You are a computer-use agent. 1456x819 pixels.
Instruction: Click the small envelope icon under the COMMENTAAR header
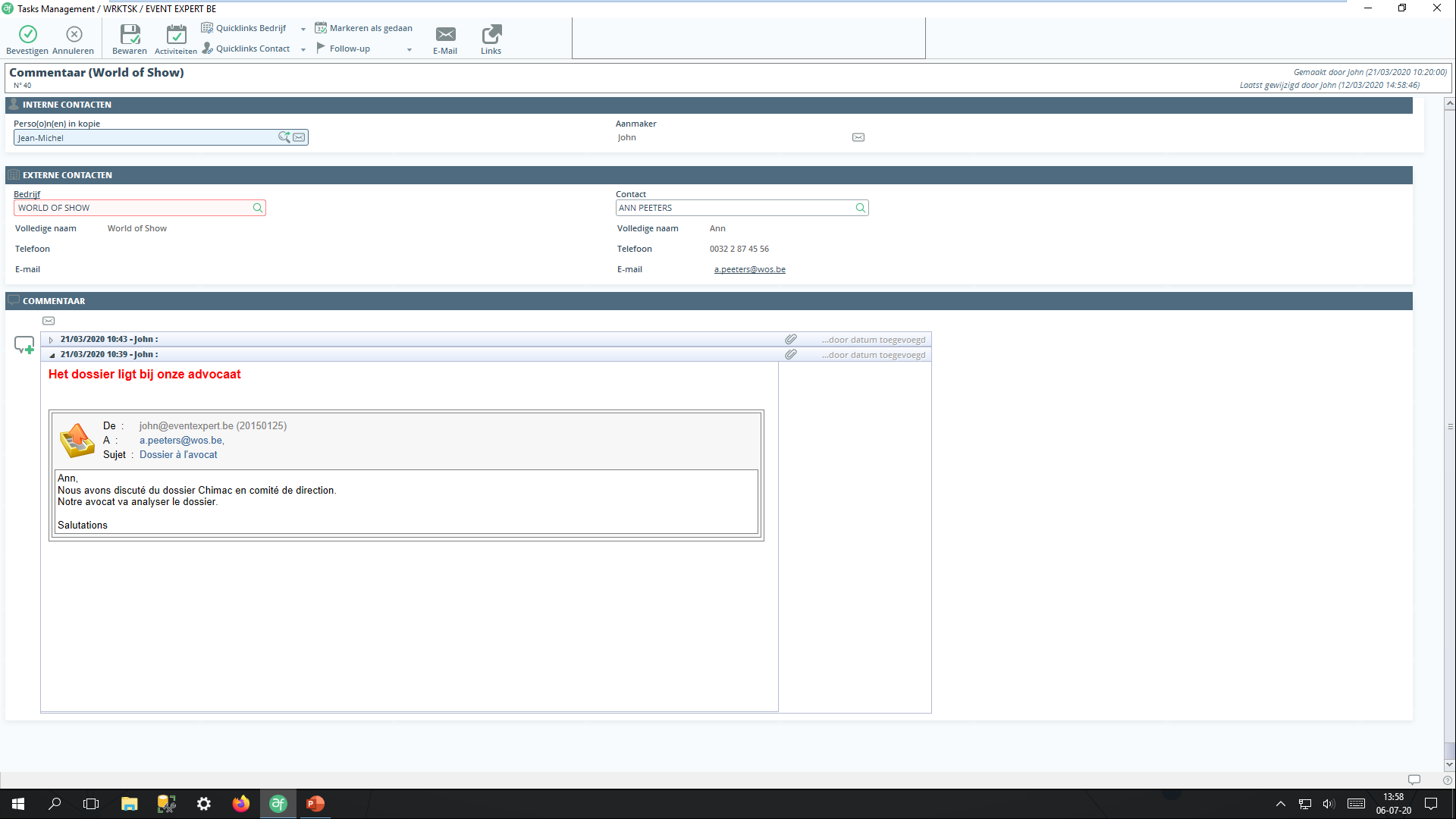click(x=49, y=321)
